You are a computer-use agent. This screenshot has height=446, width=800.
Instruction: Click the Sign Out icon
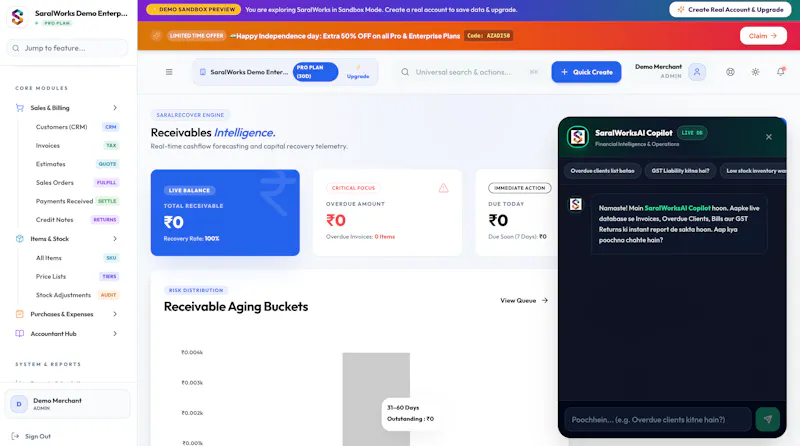pos(15,436)
